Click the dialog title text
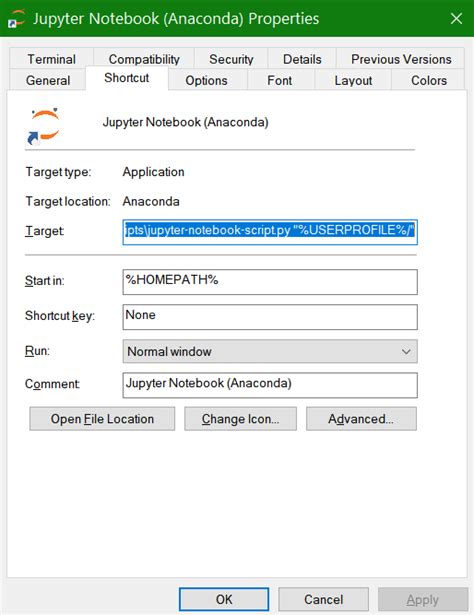Screen dimensions: 474x615 click(x=176, y=18)
